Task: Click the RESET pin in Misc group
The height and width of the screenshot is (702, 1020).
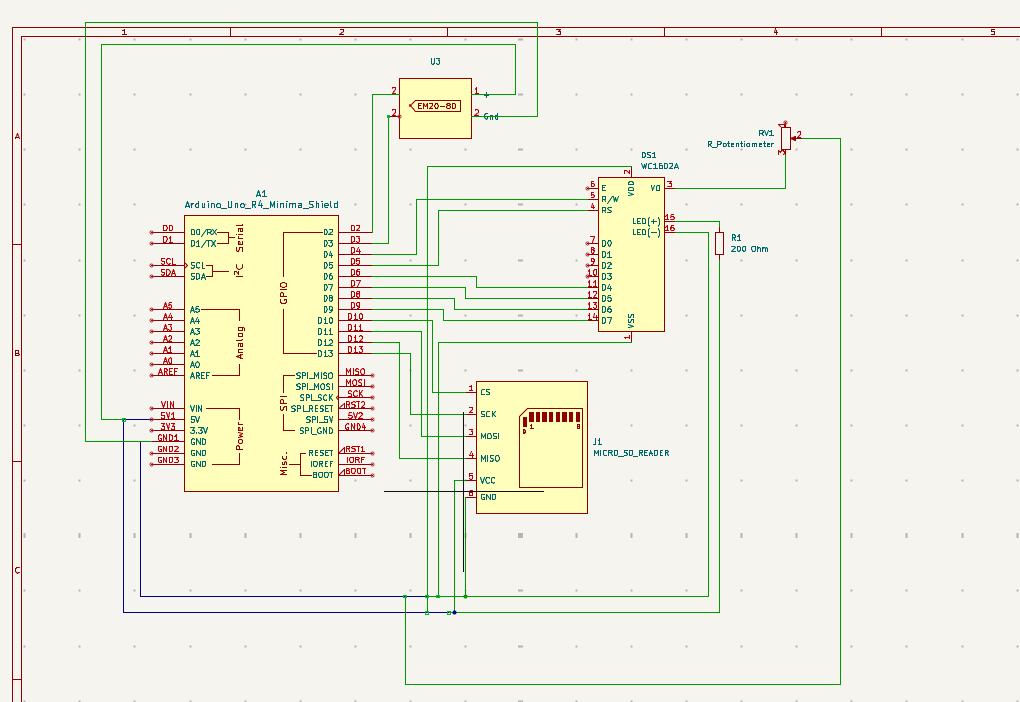Action: point(321,452)
